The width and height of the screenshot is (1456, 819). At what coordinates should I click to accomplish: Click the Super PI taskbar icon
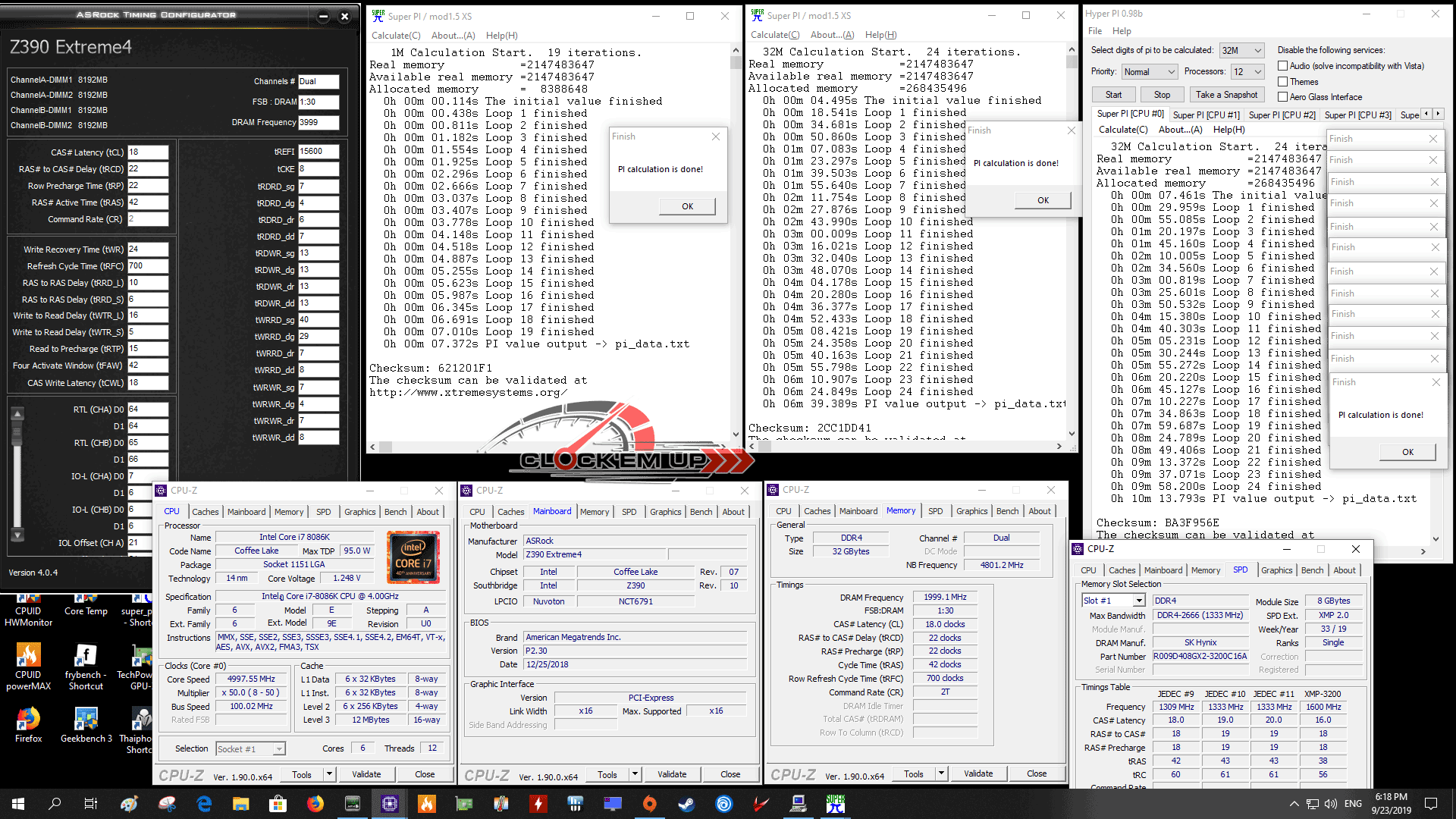[x=835, y=803]
